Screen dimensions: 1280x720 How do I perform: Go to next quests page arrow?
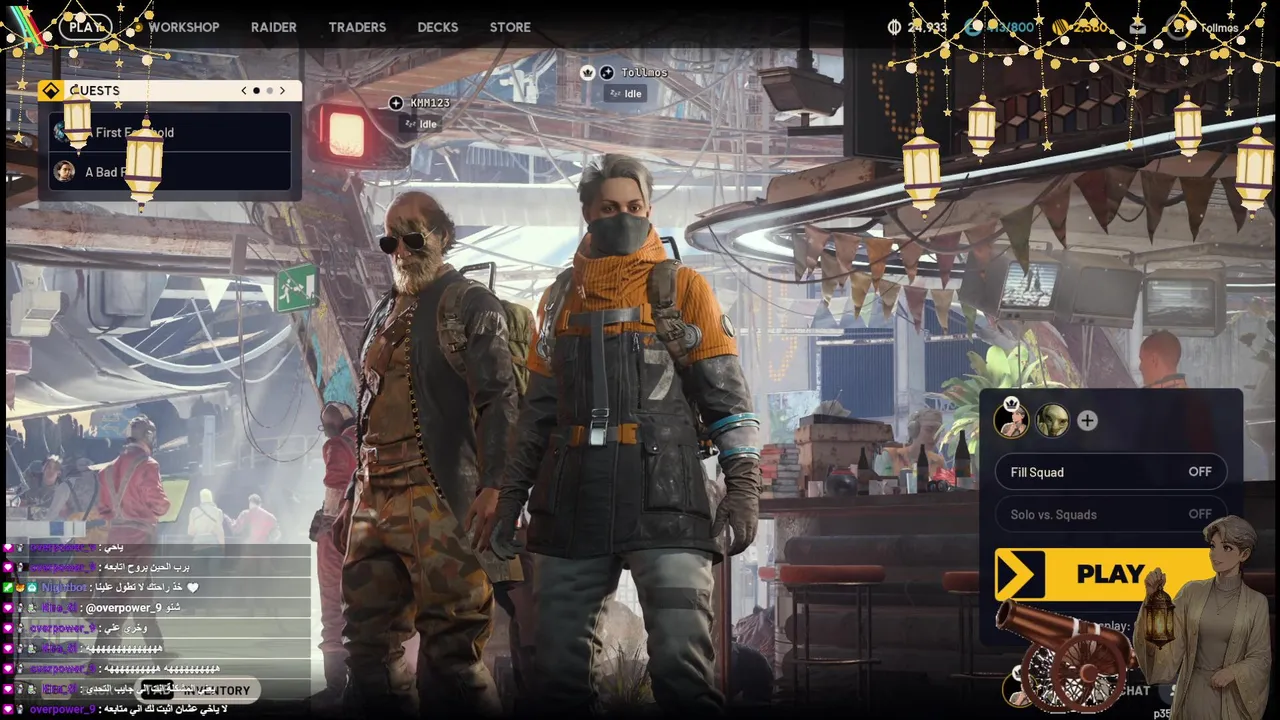coord(282,90)
